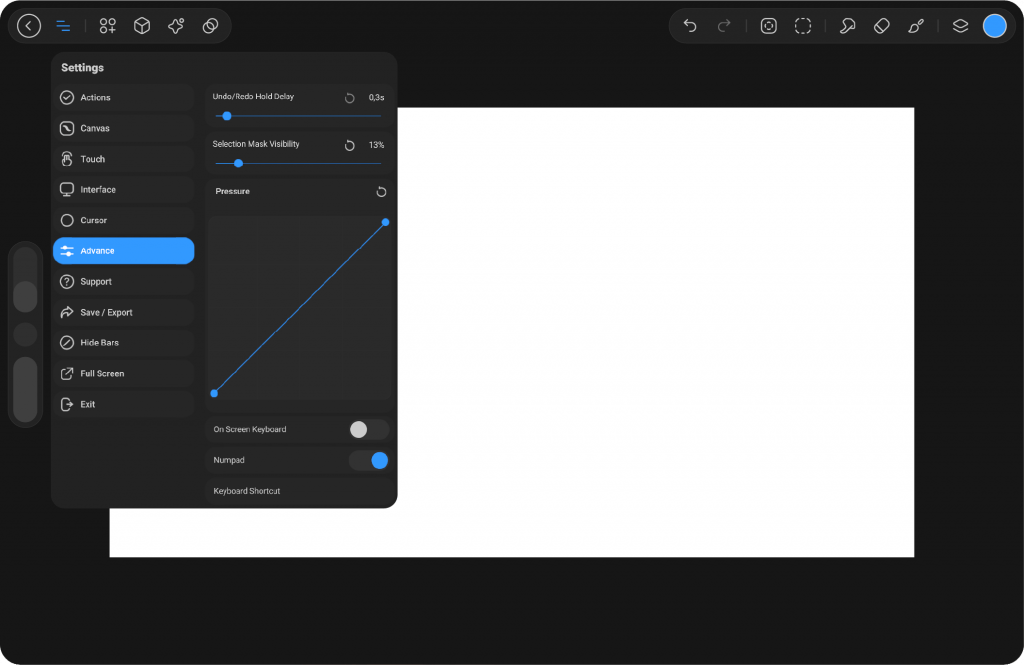Screen dimensions: 1024x665
Task: Click the Selection Mask Visibility slider
Action: (x=298, y=163)
